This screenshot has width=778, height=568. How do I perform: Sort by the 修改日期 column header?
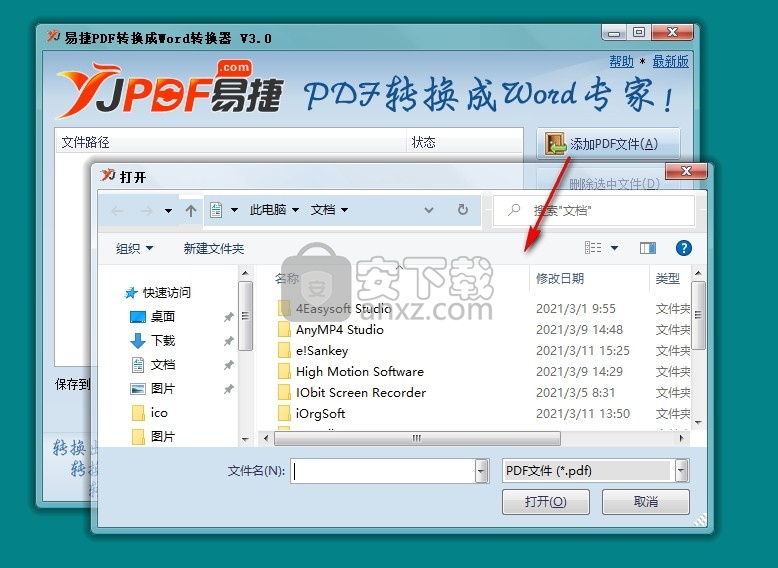pos(560,279)
